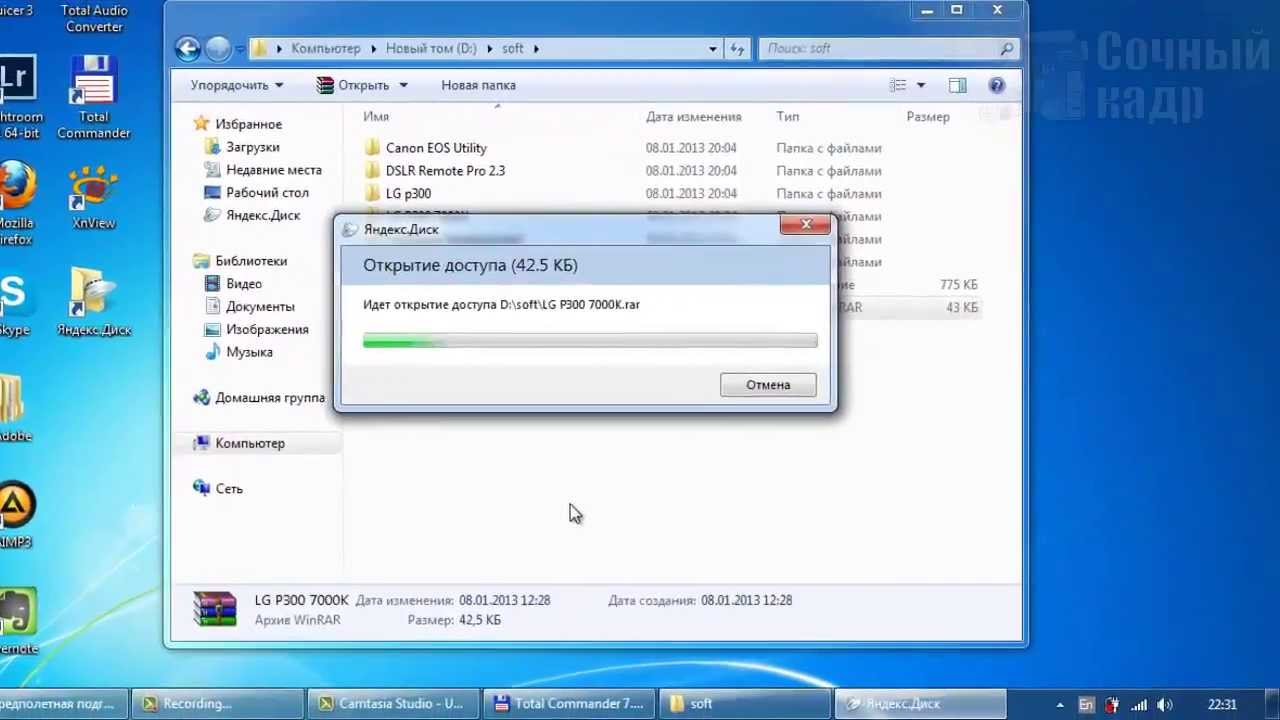Switch to Camtasia Studio taskbar button
The height and width of the screenshot is (720, 1280).
click(x=394, y=704)
